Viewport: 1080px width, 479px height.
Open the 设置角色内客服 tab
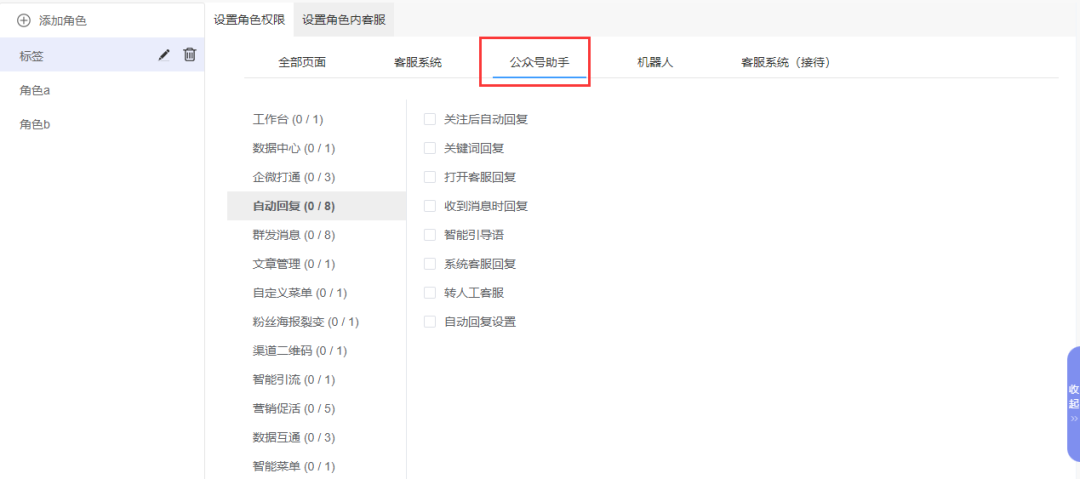[x=344, y=20]
